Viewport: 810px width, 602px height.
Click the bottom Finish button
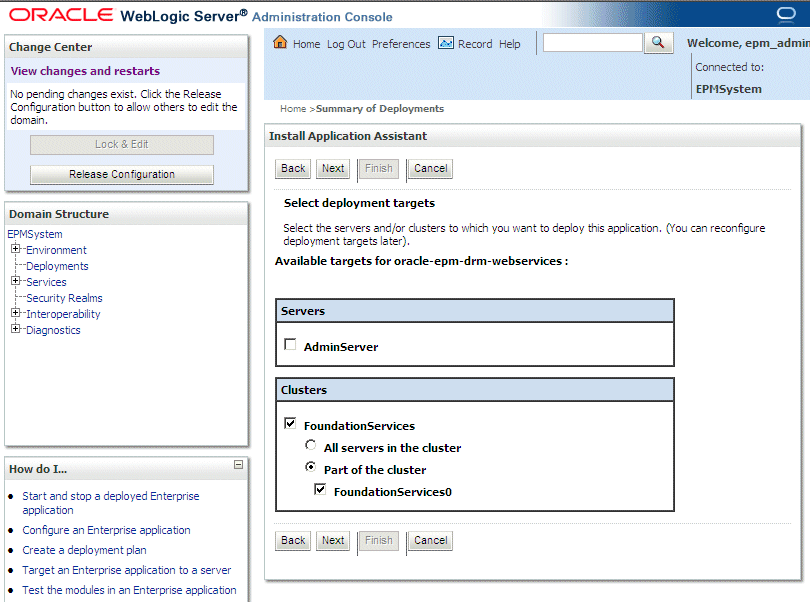tap(379, 541)
